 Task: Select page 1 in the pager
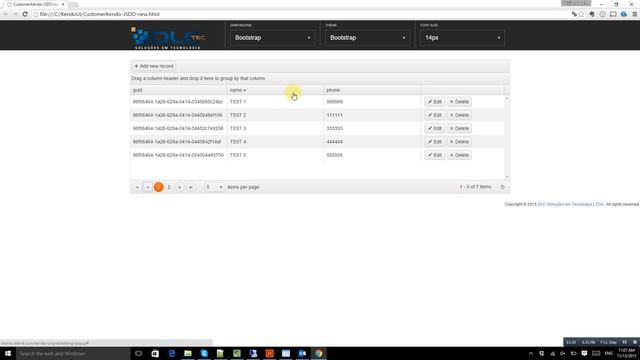158,187
